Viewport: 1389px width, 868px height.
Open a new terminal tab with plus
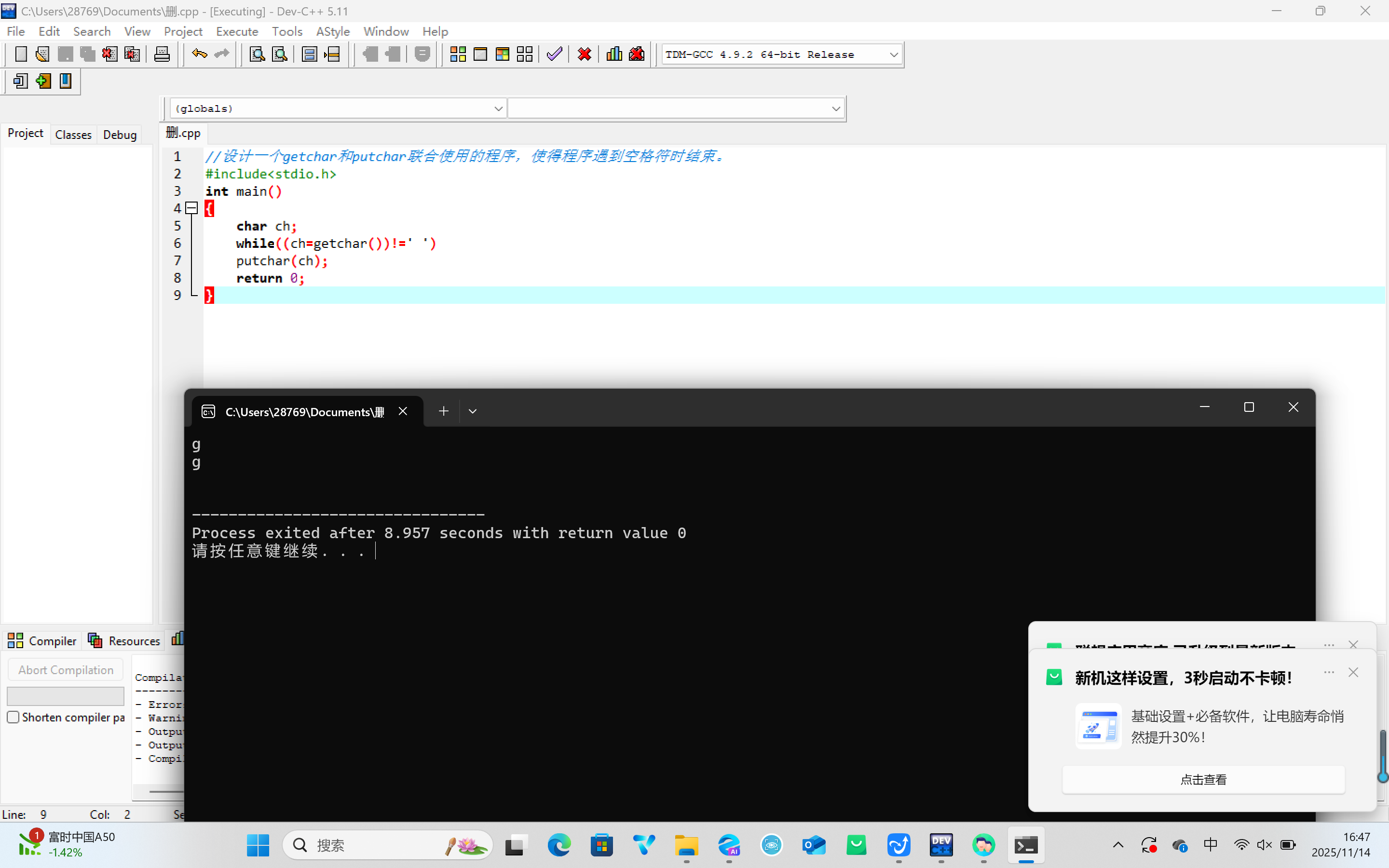pyautogui.click(x=443, y=411)
